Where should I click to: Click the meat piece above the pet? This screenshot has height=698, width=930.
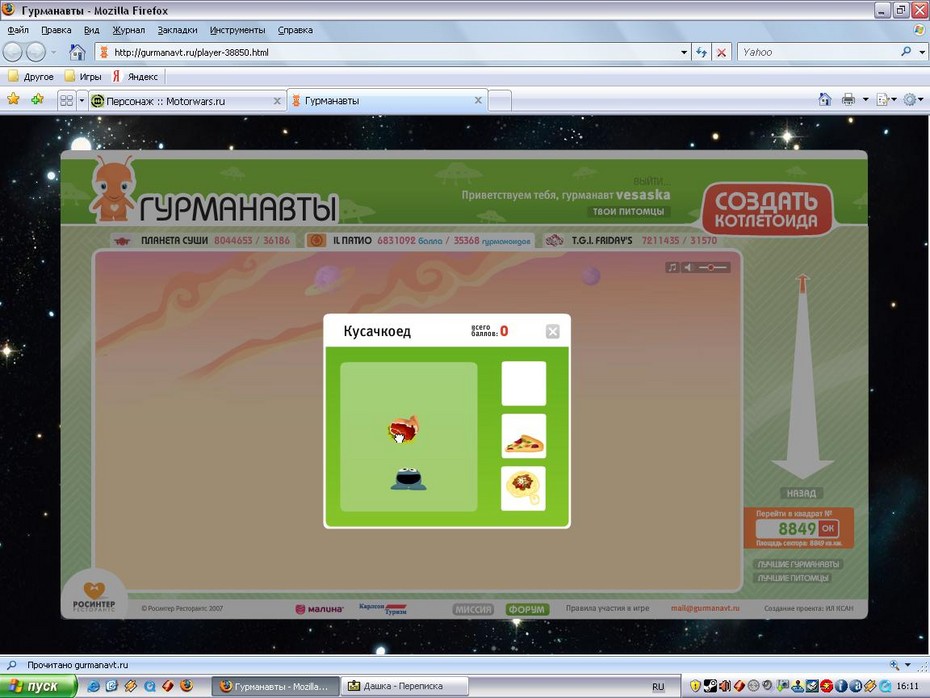pos(403,428)
